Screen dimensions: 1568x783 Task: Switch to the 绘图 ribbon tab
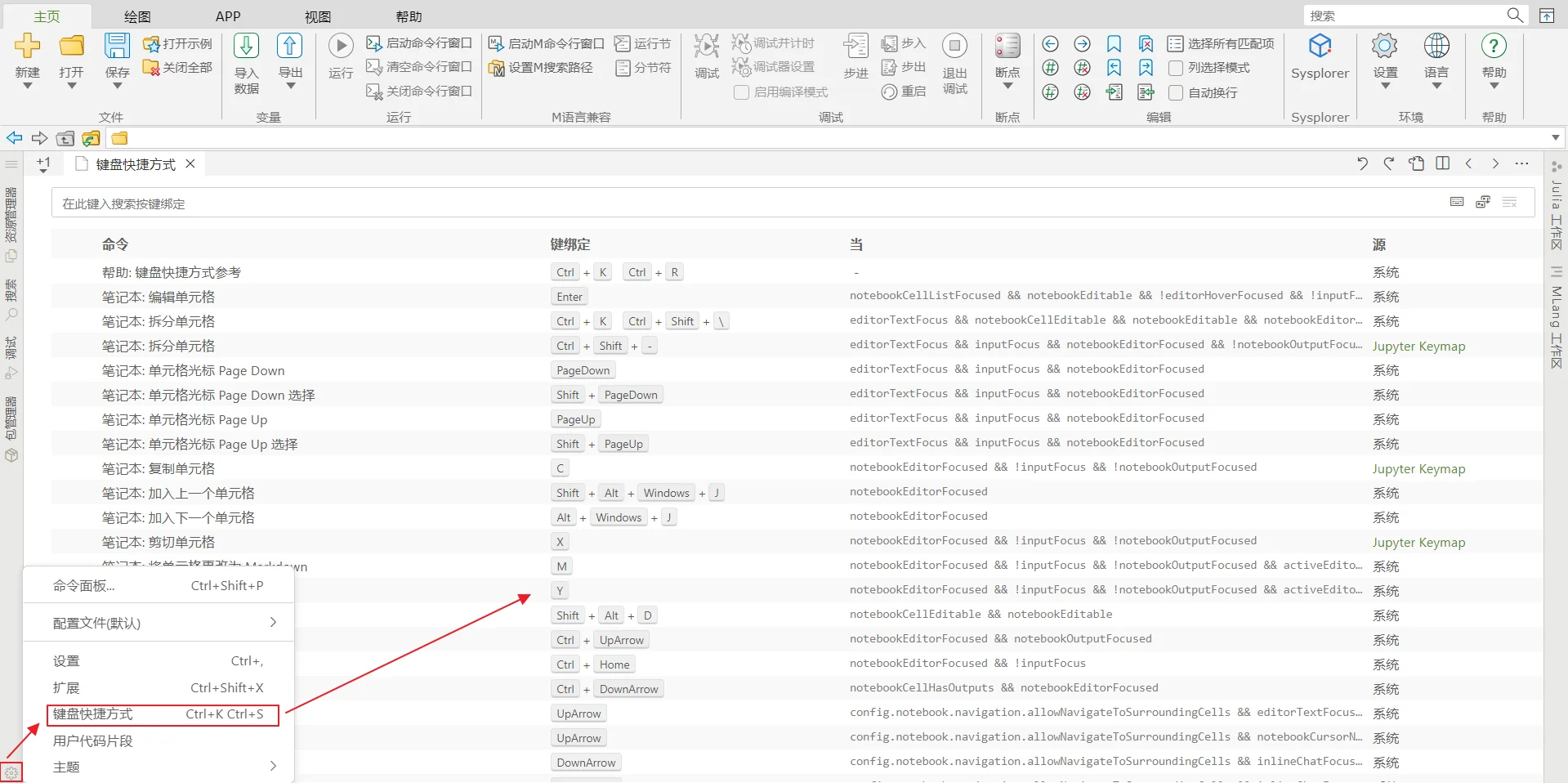[x=137, y=16]
